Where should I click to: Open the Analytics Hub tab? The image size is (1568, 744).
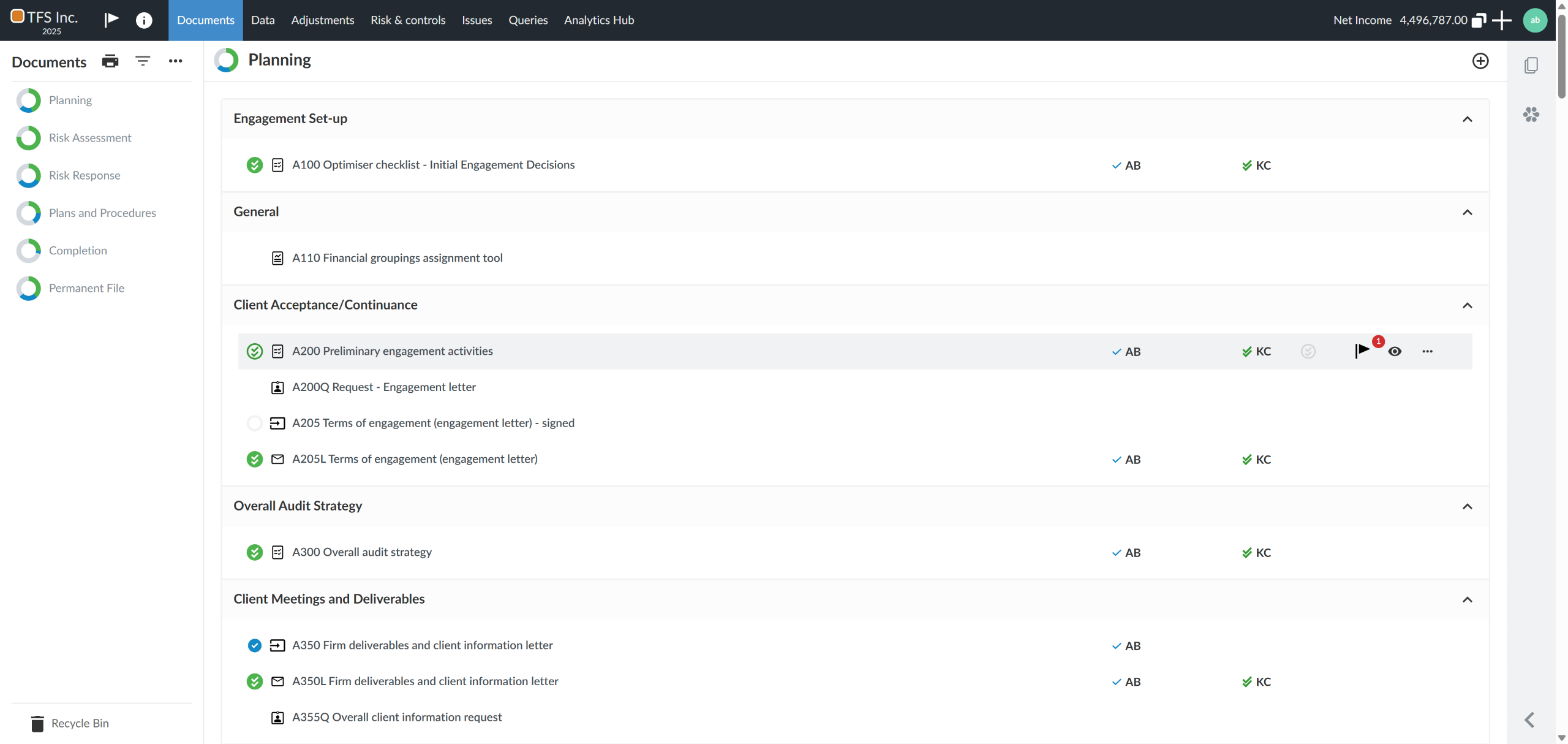(x=598, y=20)
